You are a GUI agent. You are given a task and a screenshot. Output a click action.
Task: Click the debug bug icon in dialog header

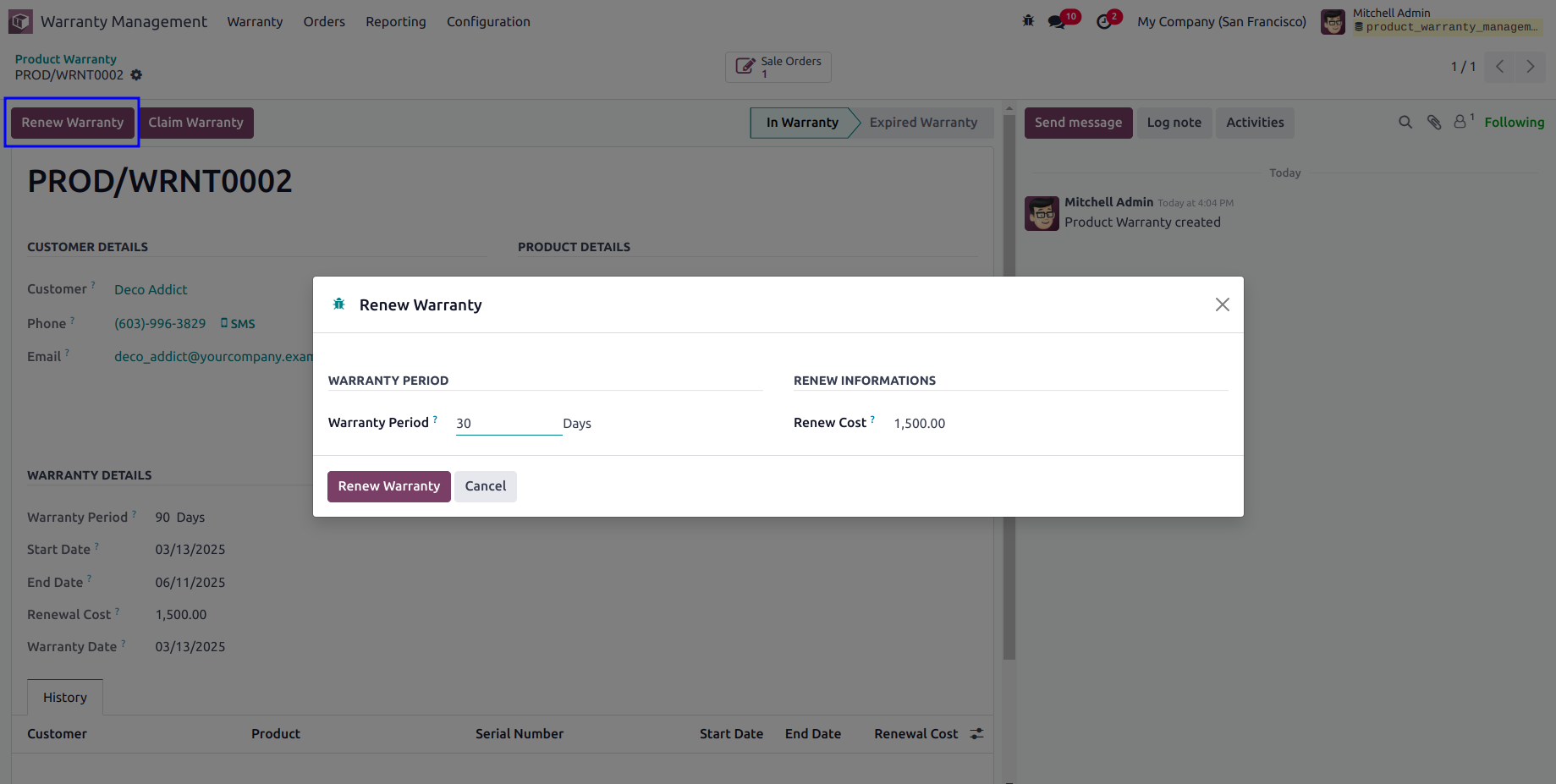(x=338, y=304)
